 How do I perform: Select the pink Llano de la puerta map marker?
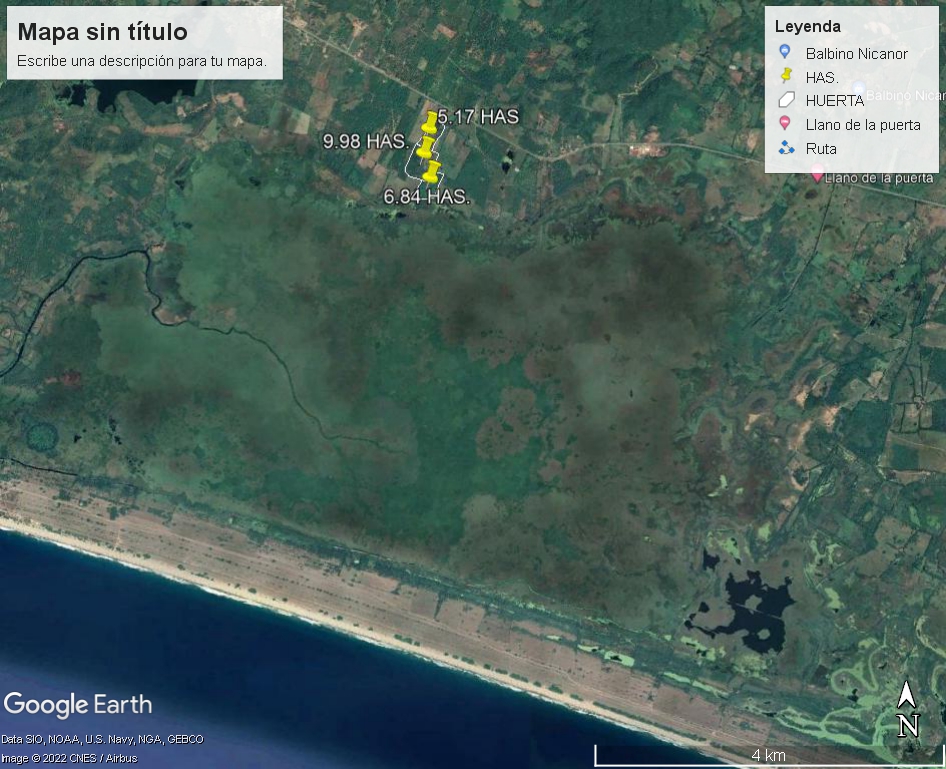817,174
